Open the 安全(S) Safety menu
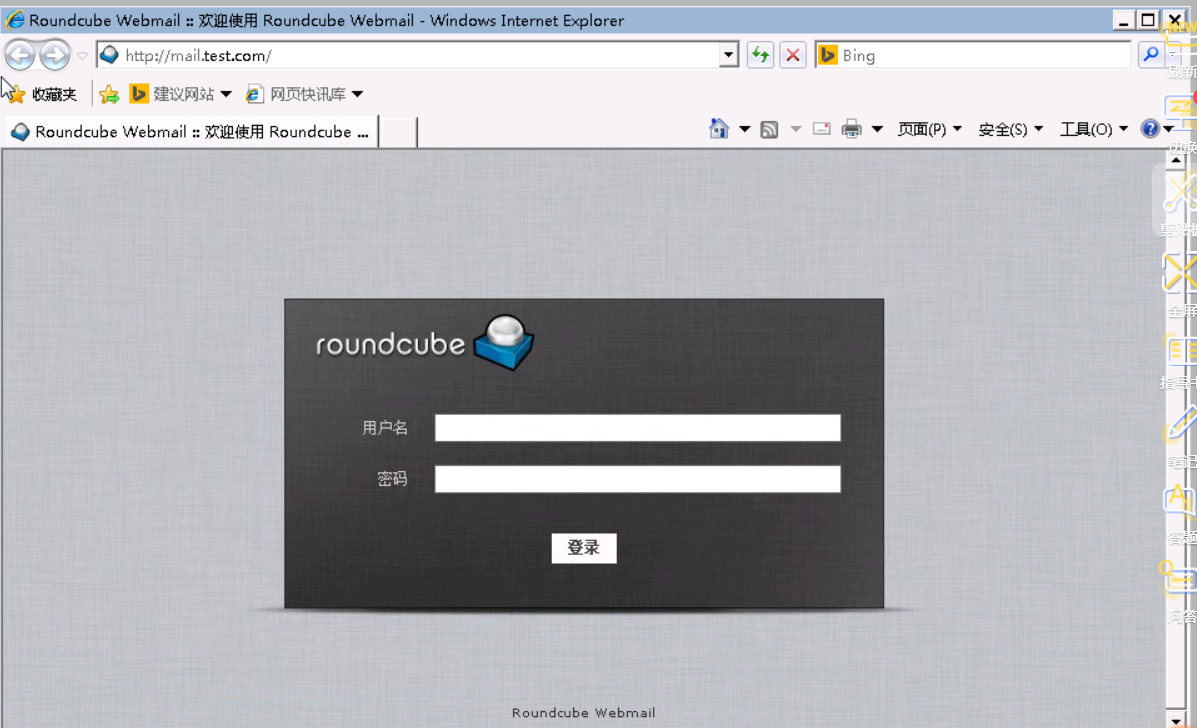Viewport: 1197px width, 728px height. coord(1010,129)
